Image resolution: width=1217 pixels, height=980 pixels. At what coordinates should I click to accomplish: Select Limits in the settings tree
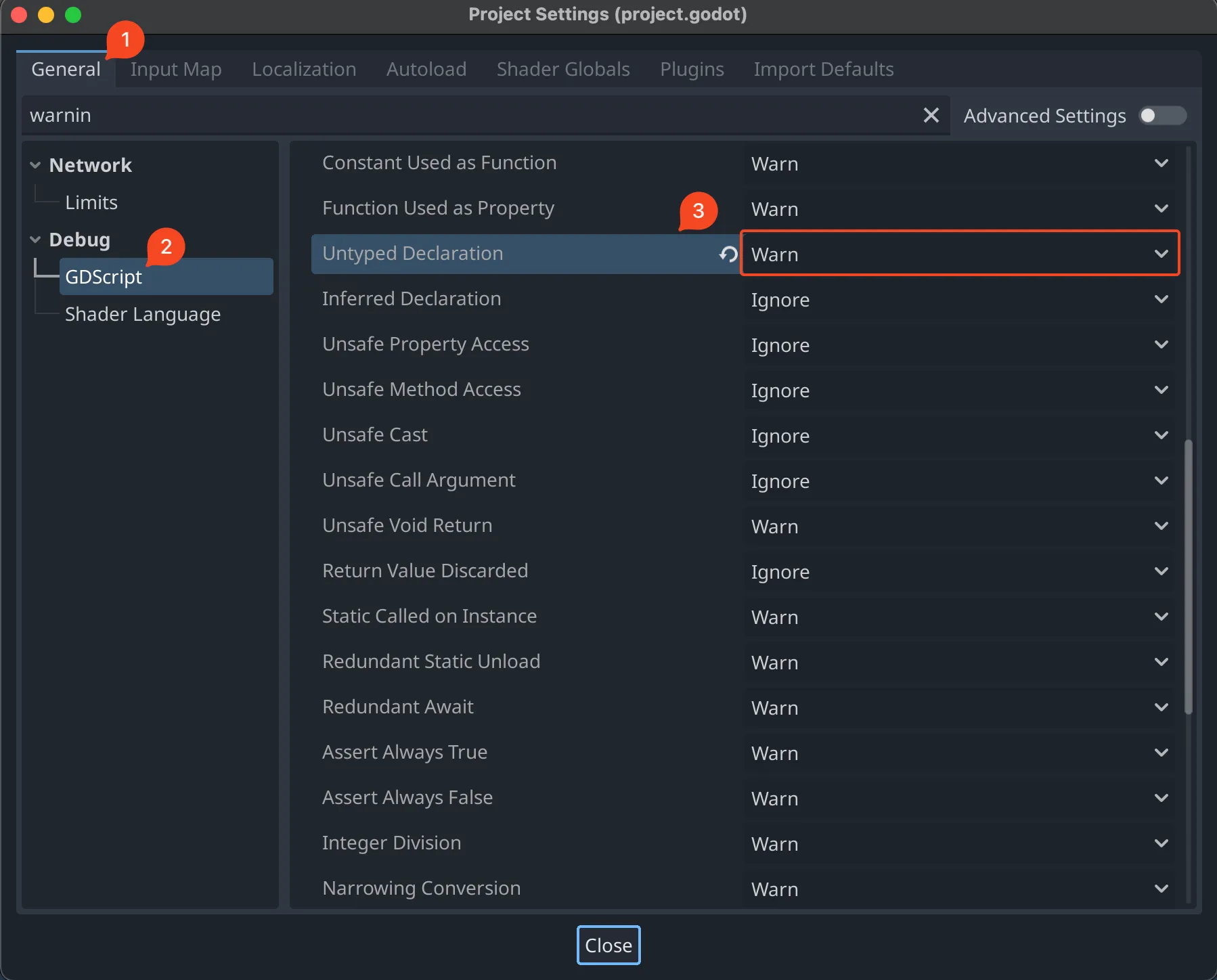91,202
